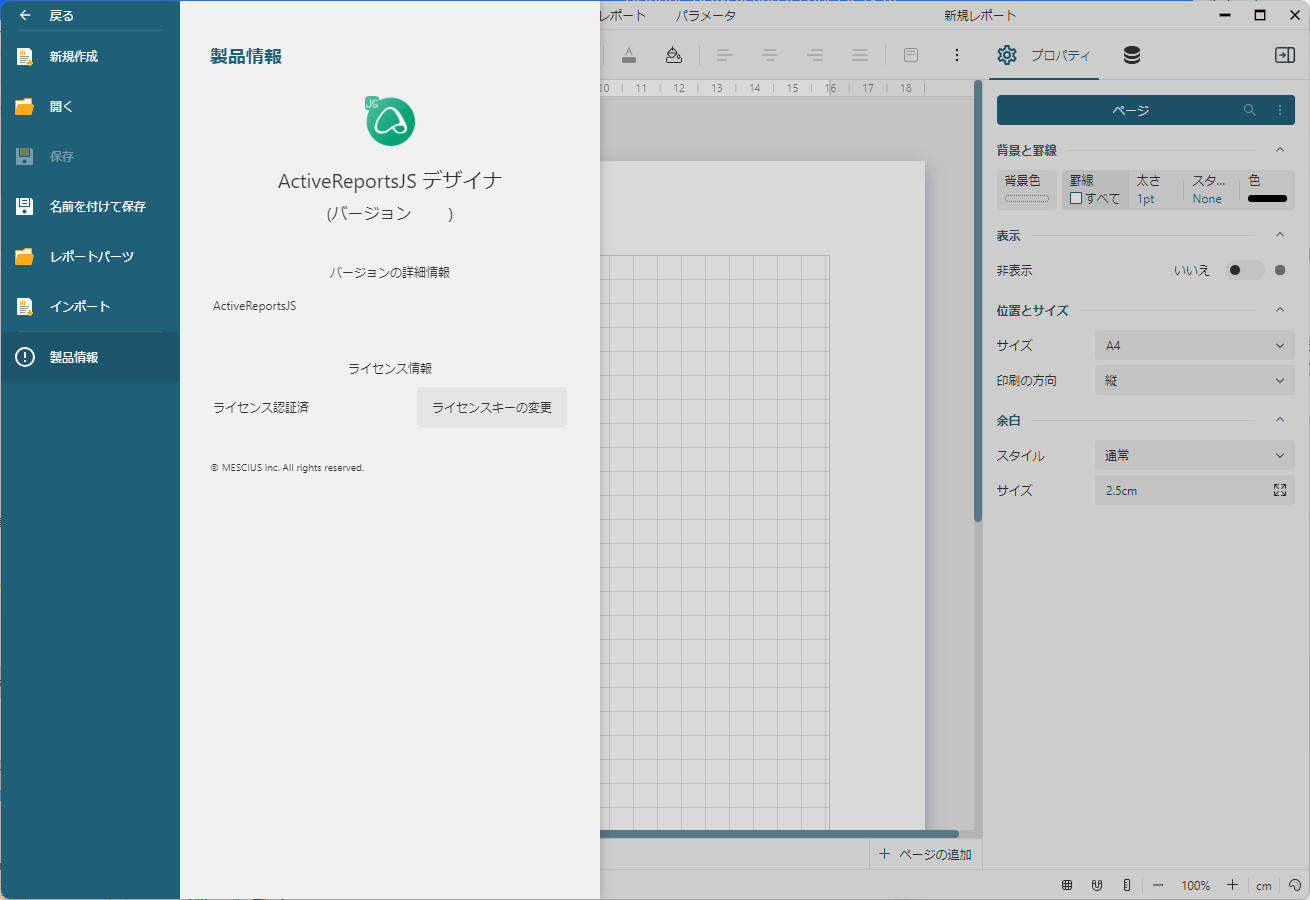The width and height of the screenshot is (1310, 900).
Task: Open the ページ properties options menu
Action: pos(1280,110)
